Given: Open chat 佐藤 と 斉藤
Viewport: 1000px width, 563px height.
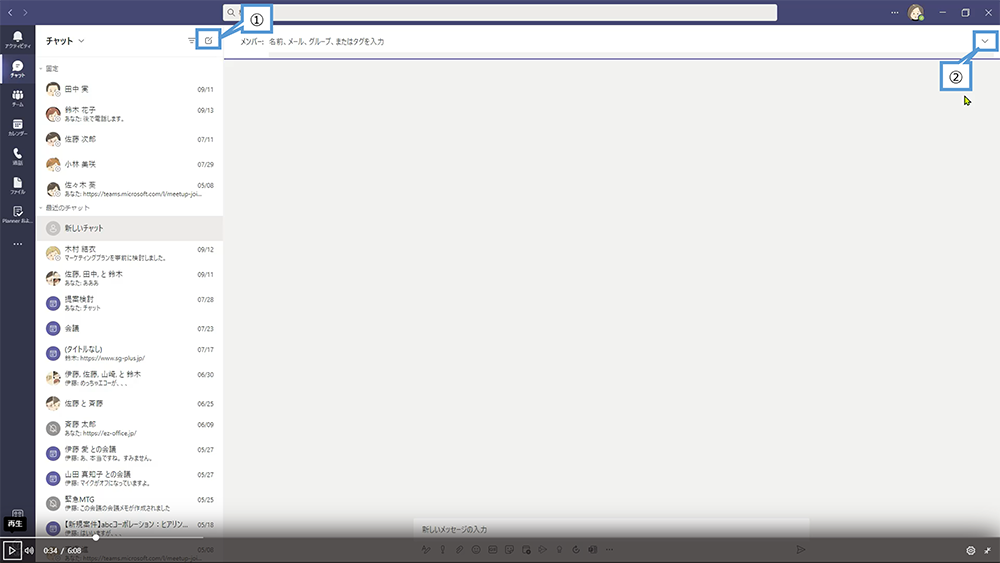Looking at the screenshot, I should 129,403.
